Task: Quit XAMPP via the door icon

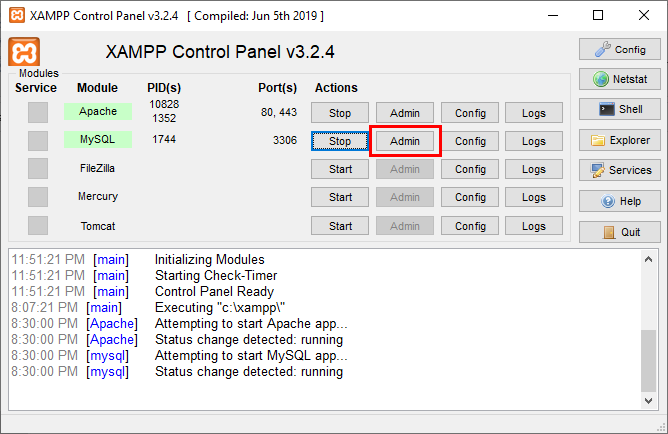Action: pyautogui.click(x=619, y=232)
